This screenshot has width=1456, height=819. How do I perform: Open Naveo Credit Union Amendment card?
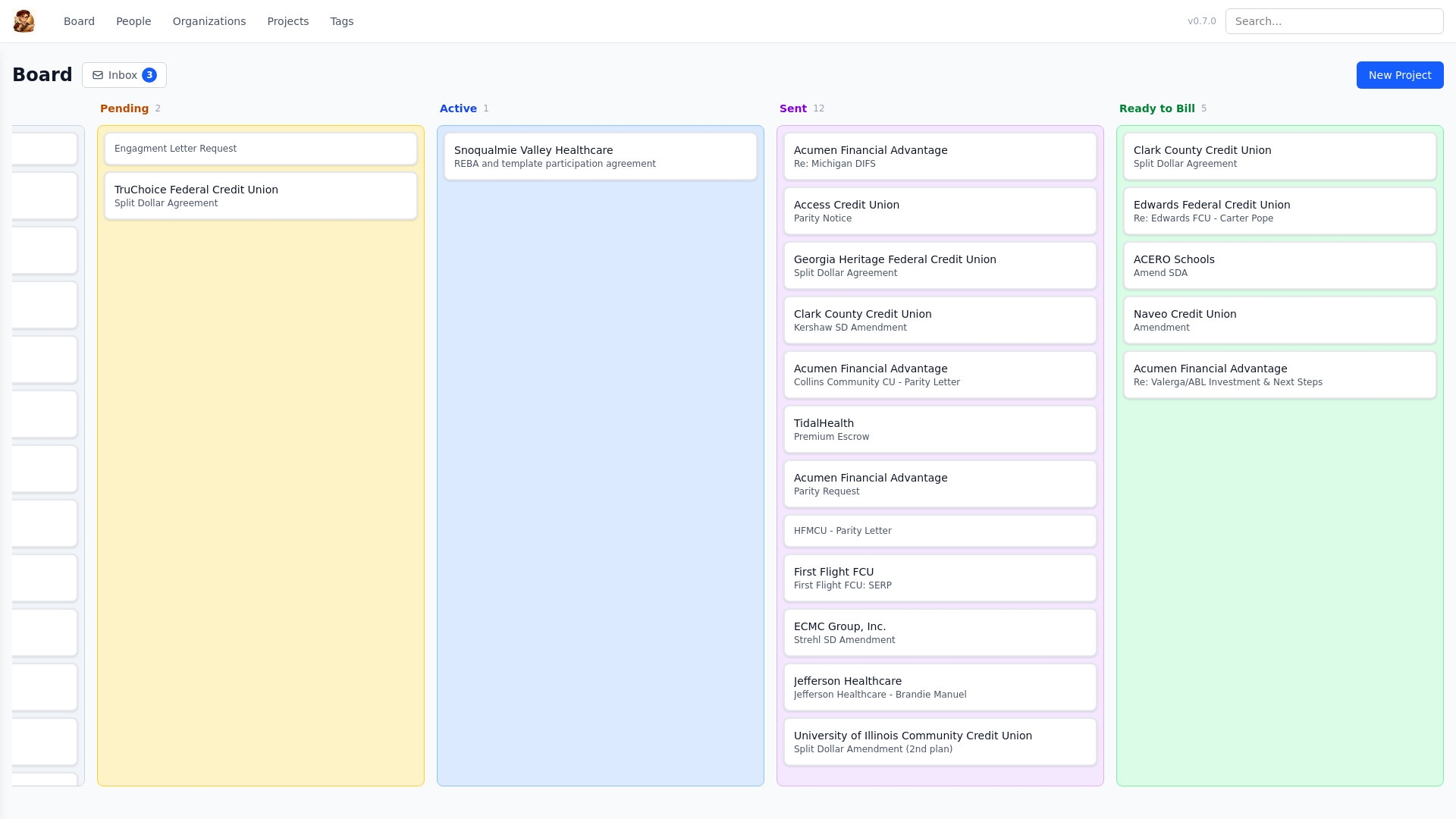[1280, 320]
